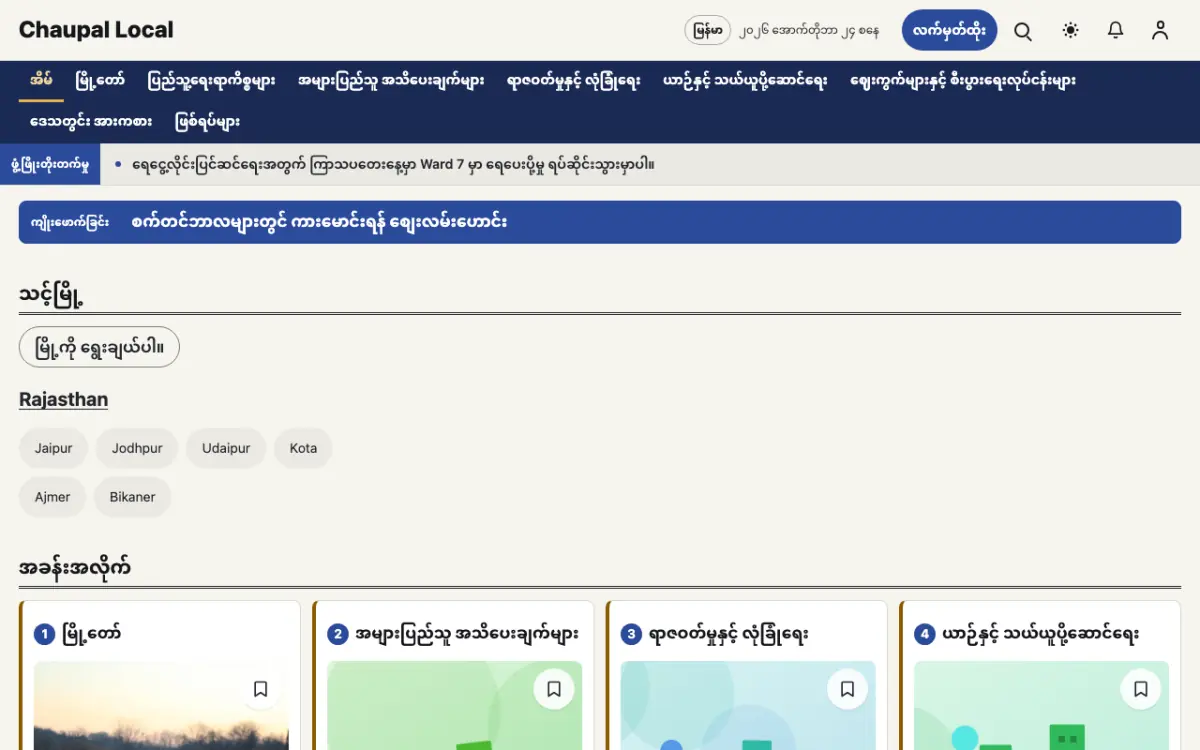This screenshot has height=750, width=1200.
Task: Toggle the sun brightness theme icon
Action: pyautogui.click(x=1071, y=31)
